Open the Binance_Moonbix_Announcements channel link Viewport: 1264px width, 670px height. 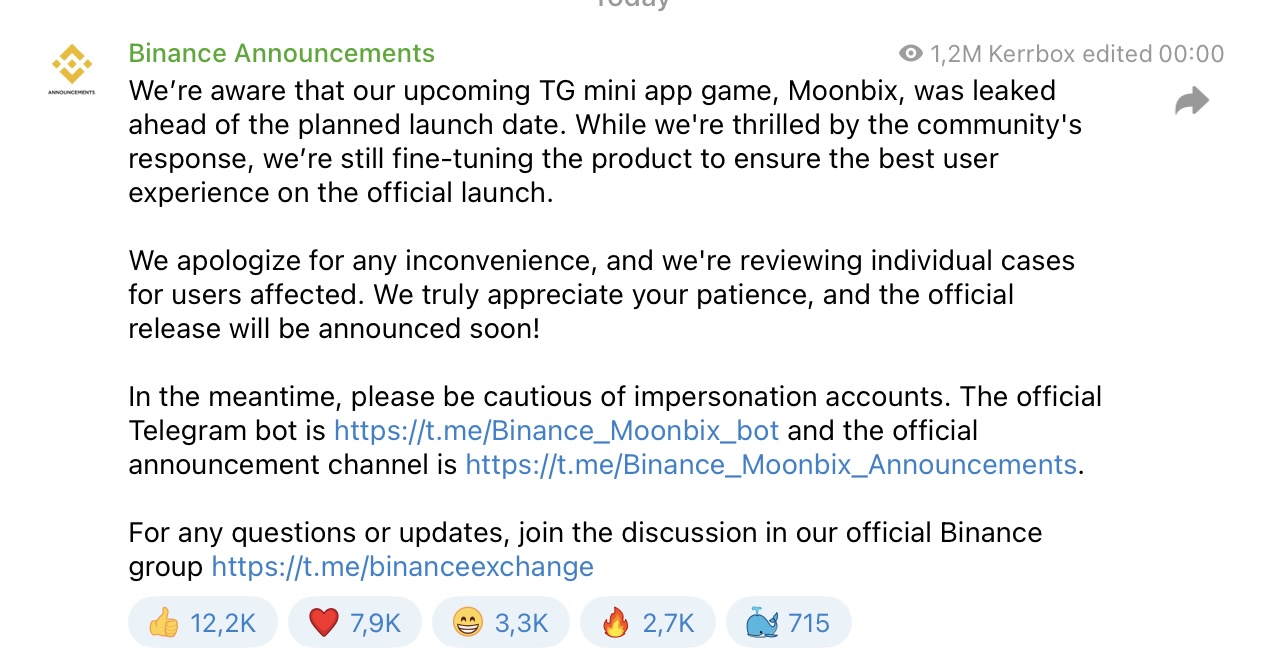(x=770, y=465)
